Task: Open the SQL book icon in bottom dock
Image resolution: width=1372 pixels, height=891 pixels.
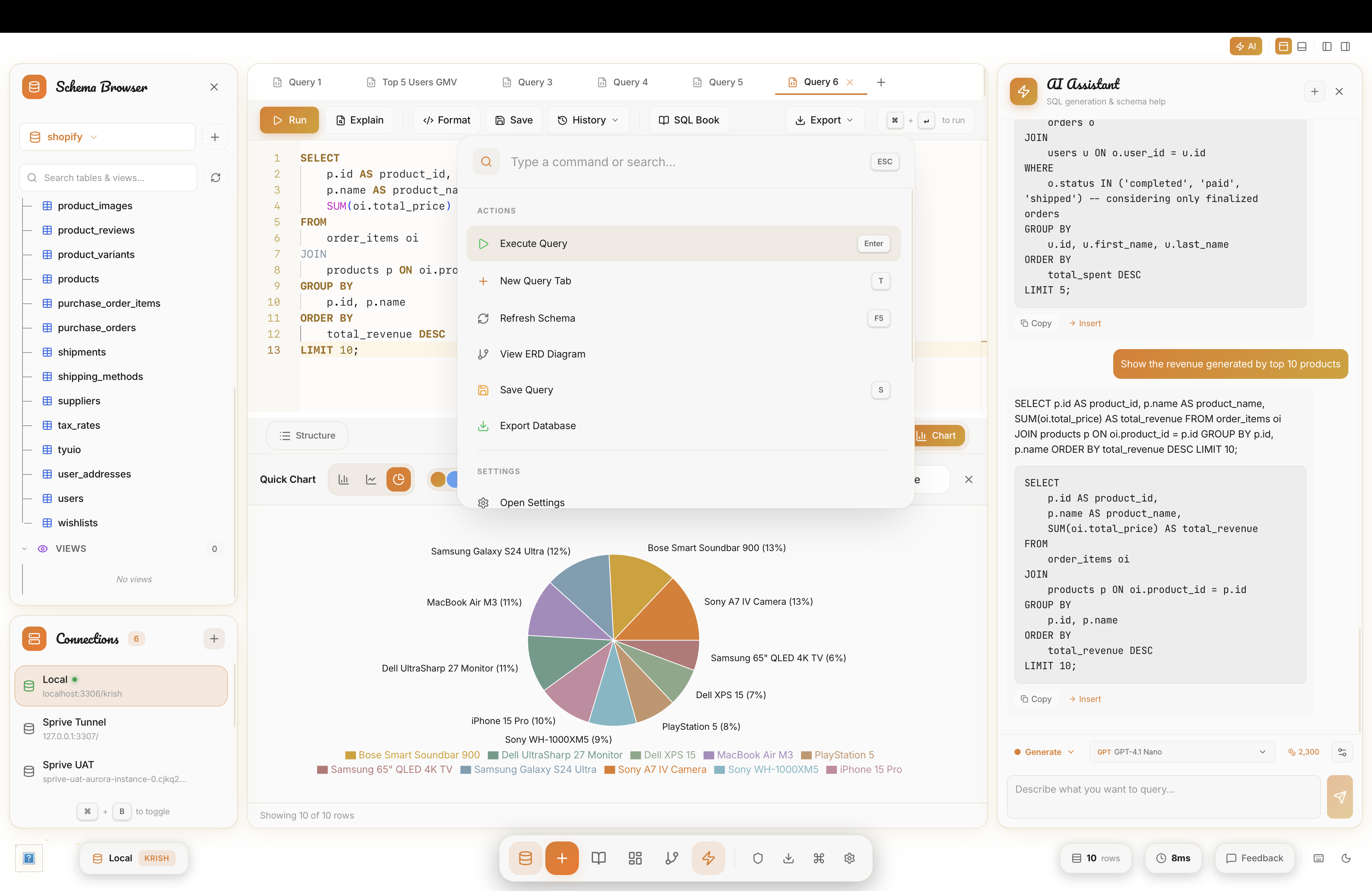Action: 598,858
